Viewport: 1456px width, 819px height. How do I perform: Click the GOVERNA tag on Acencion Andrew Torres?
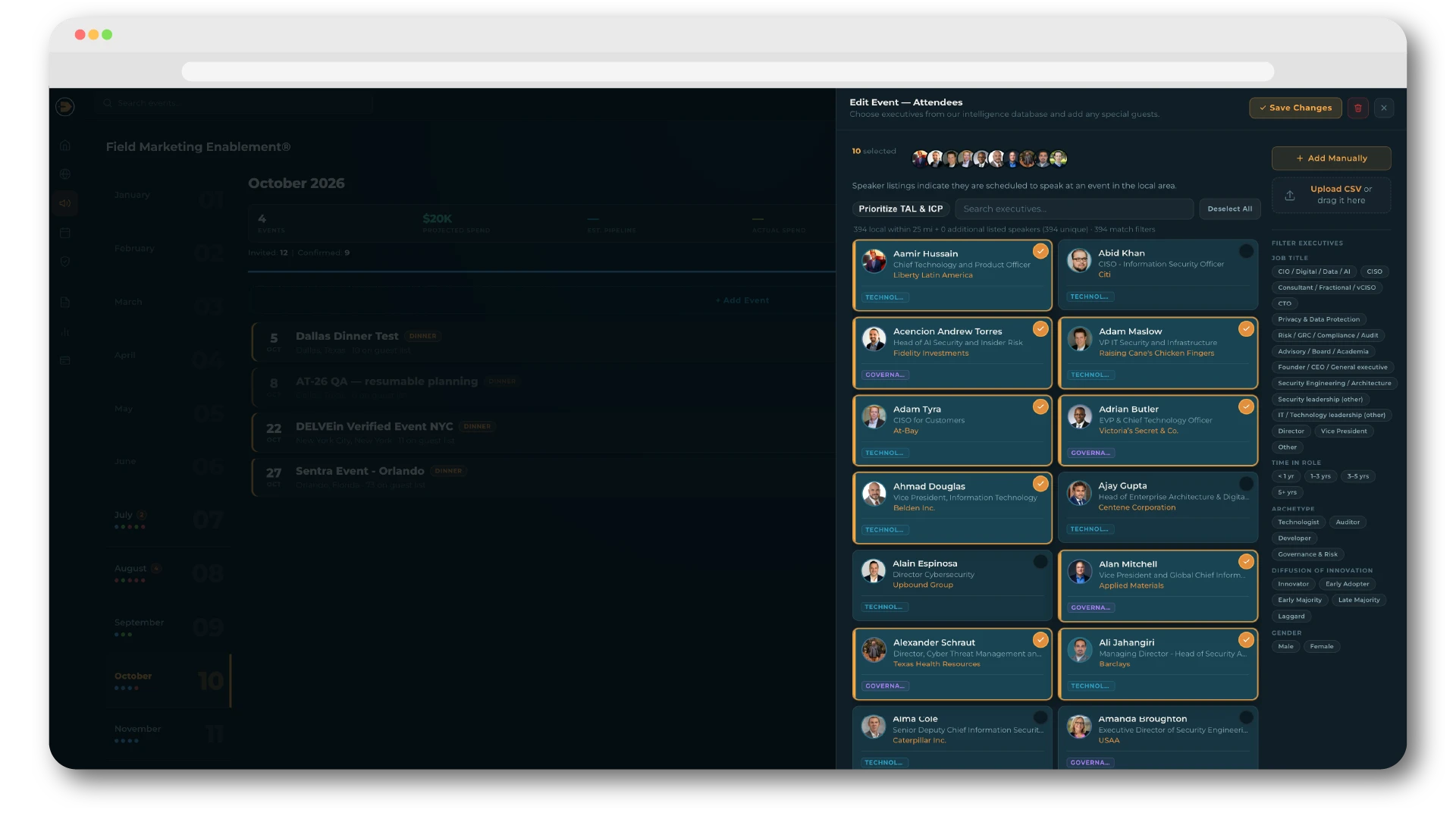[885, 375]
